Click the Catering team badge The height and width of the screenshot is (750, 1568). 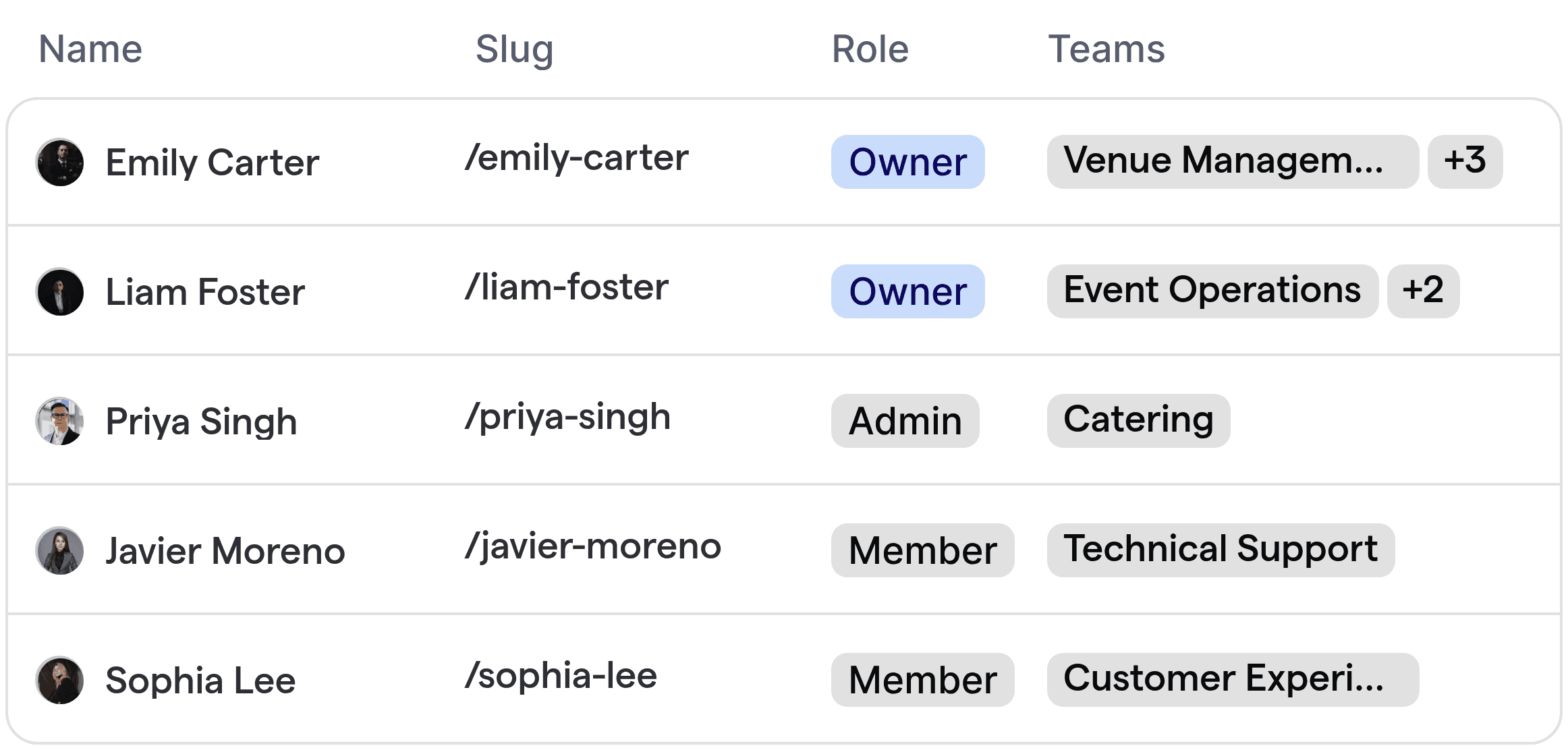(x=1138, y=421)
